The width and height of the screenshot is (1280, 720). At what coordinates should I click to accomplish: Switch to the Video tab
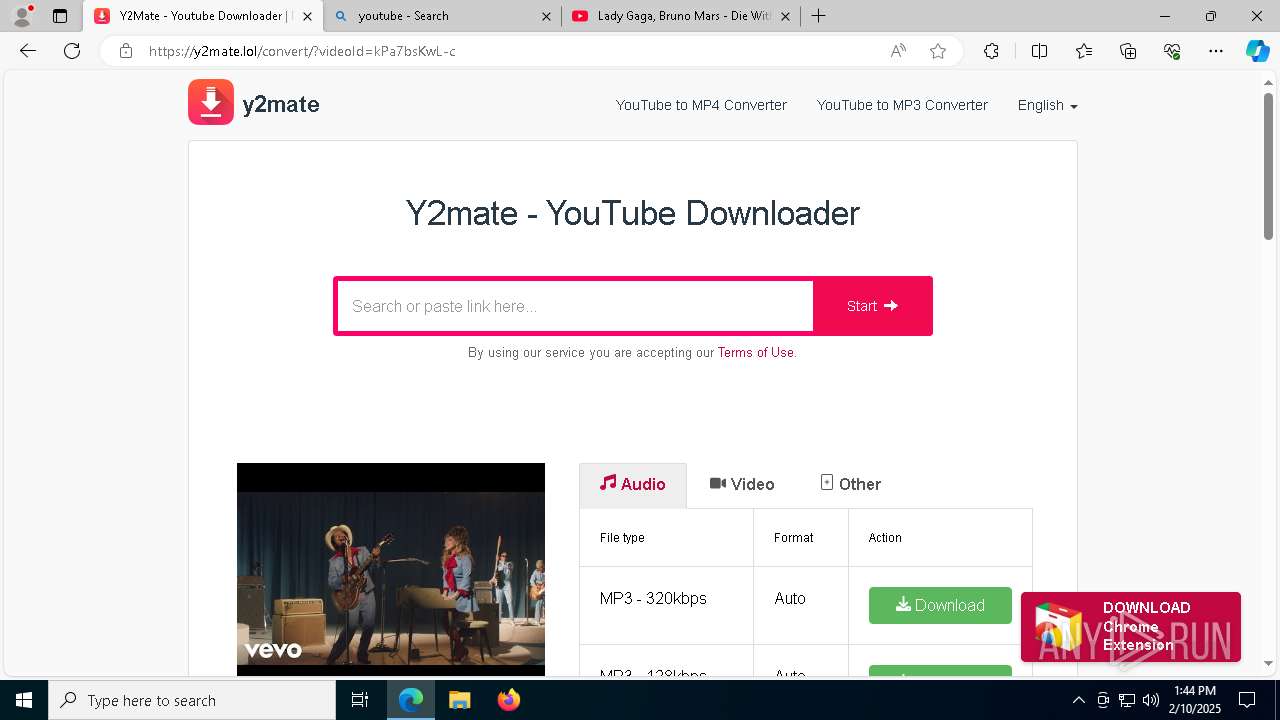pyautogui.click(x=742, y=484)
